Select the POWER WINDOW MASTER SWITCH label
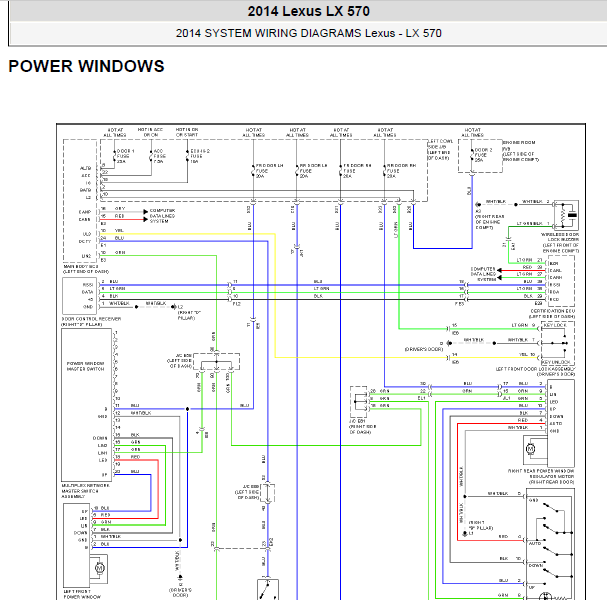This screenshot has height=600, width=607. [86, 366]
